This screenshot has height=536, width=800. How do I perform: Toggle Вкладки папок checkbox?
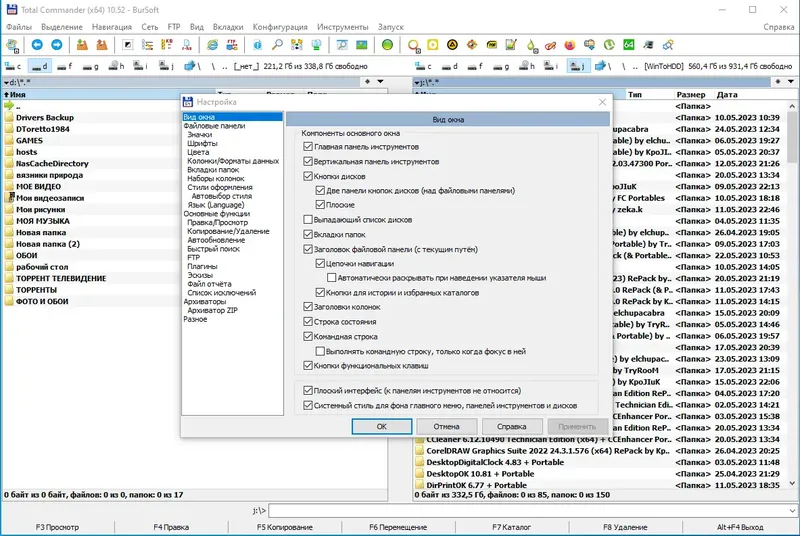tap(308, 234)
